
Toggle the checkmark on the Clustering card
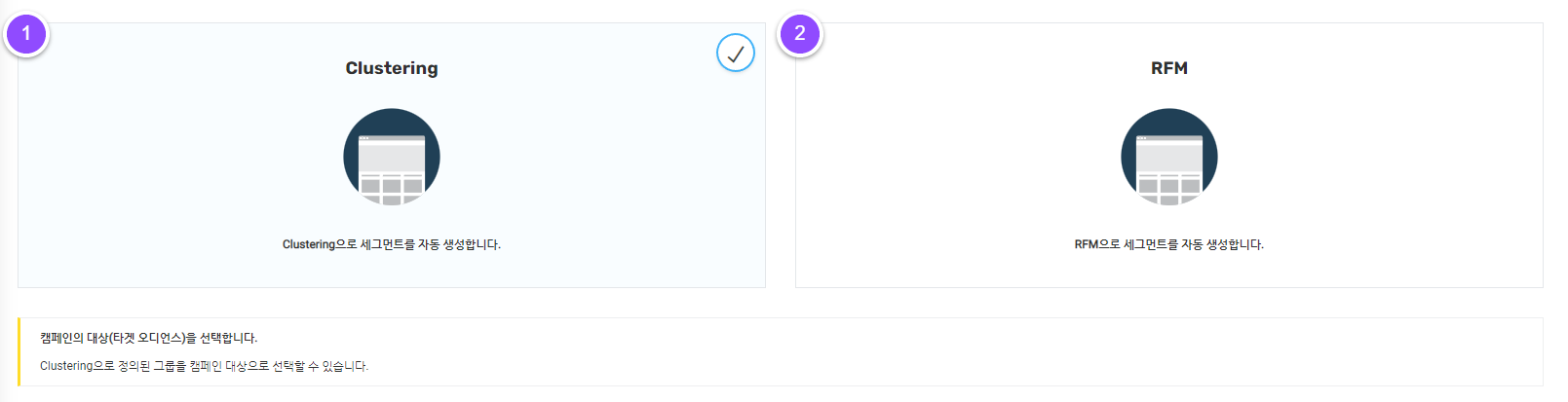pos(736,54)
